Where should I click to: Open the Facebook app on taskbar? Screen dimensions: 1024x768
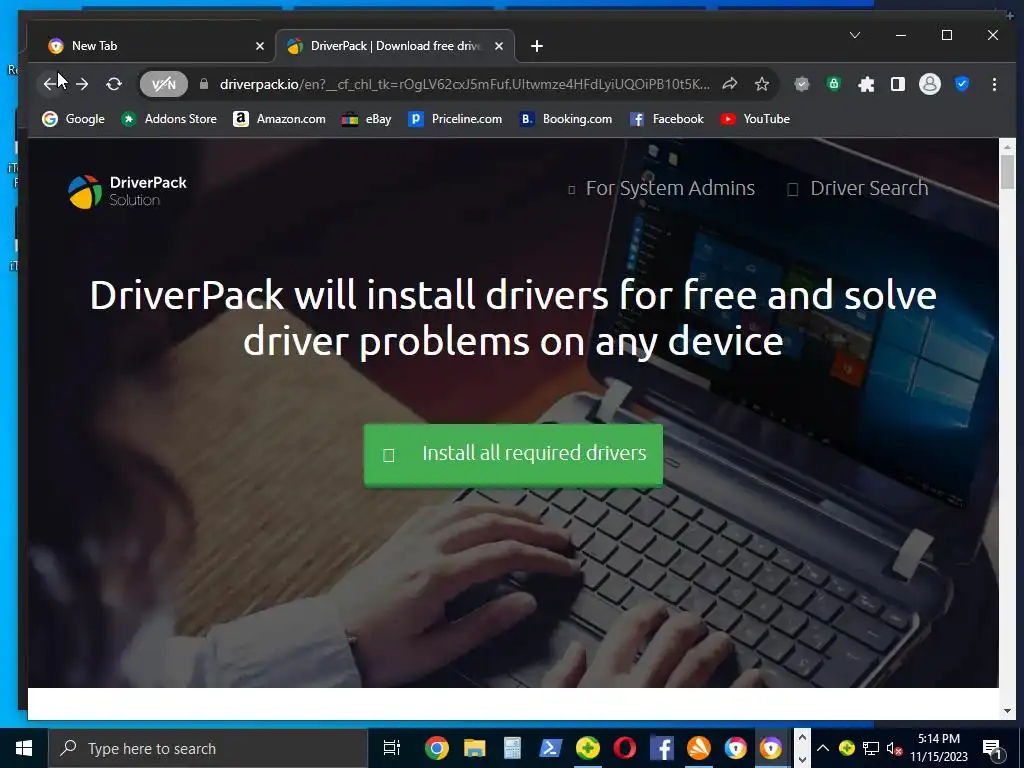coord(662,748)
